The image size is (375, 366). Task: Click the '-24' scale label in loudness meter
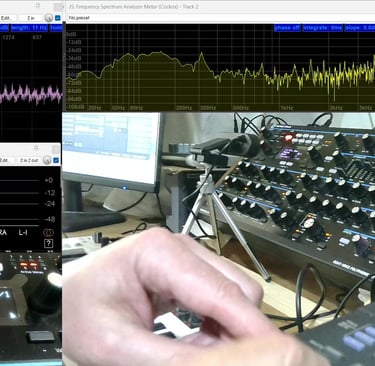pos(50,204)
